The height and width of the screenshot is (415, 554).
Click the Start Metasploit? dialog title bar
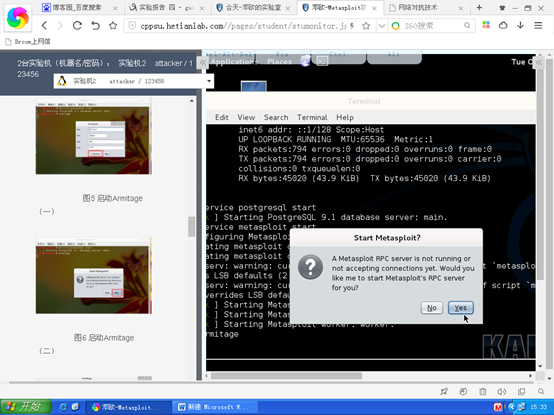pyautogui.click(x=387, y=238)
